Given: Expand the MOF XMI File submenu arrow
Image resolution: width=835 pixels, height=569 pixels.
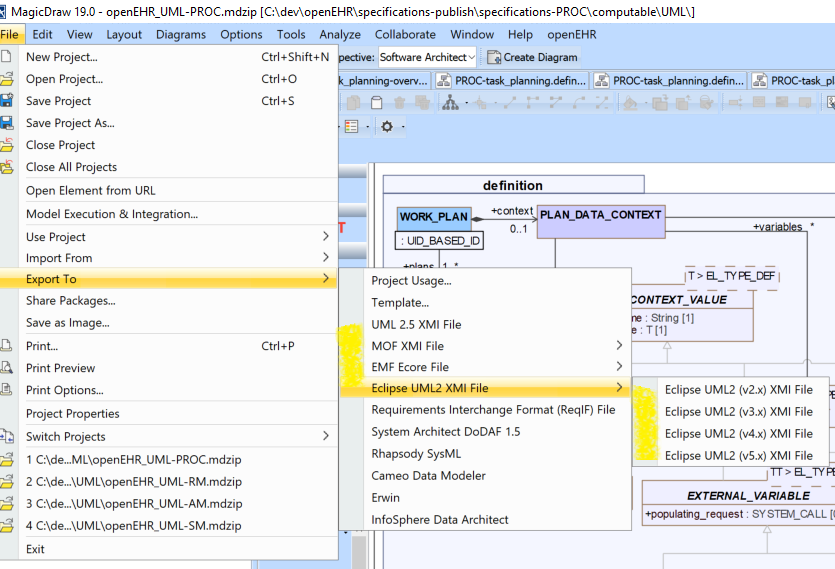Looking at the screenshot, I should [619, 345].
